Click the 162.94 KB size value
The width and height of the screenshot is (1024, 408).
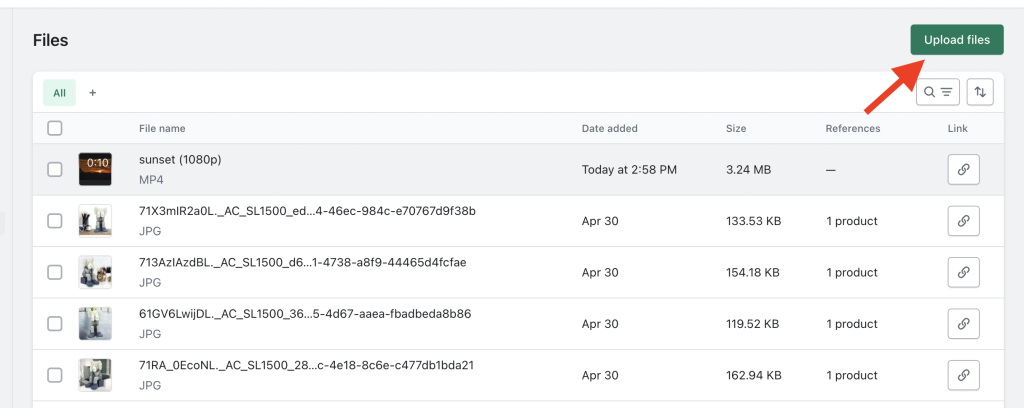point(753,375)
